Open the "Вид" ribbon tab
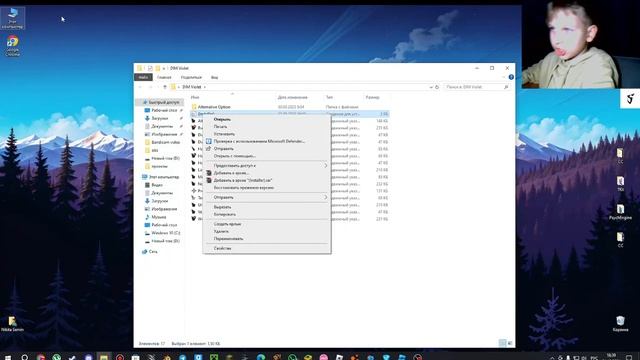Viewport: 640px width, 360px height. pyautogui.click(x=214, y=77)
